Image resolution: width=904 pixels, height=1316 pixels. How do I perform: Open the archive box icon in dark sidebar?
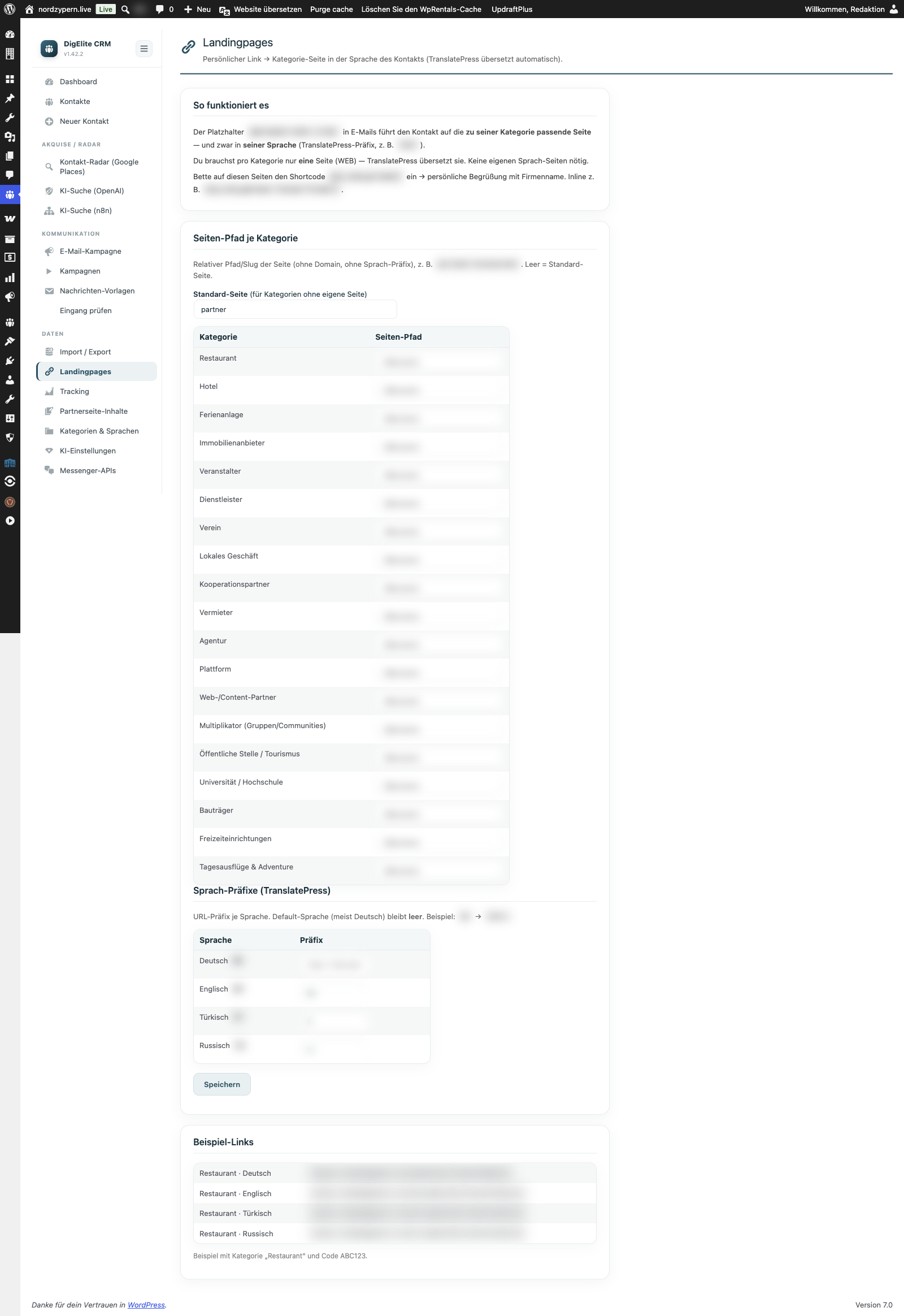(x=10, y=239)
